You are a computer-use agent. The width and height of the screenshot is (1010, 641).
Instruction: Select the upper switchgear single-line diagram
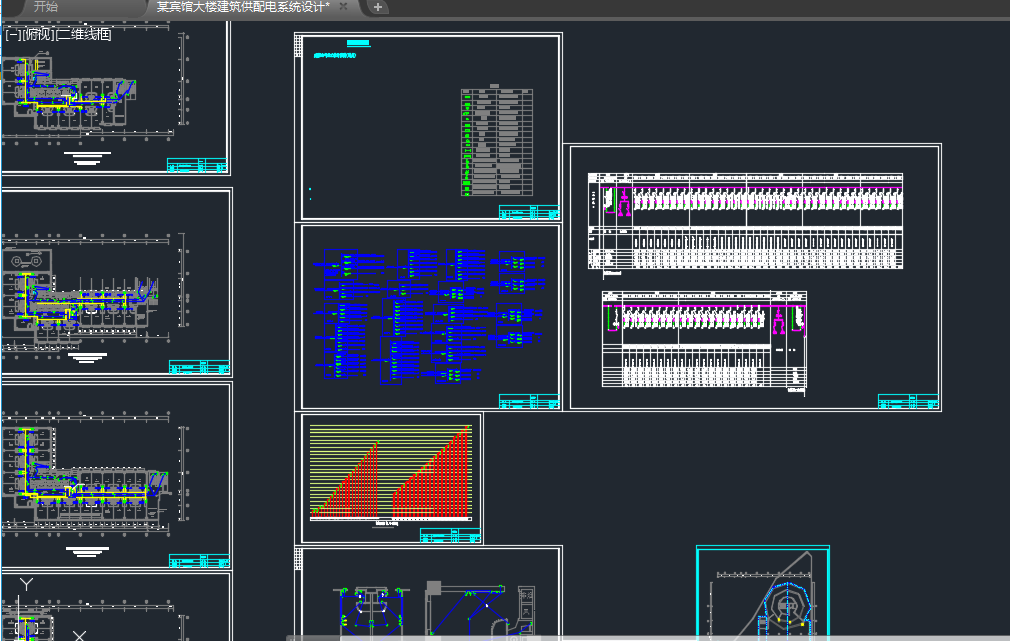745,220
